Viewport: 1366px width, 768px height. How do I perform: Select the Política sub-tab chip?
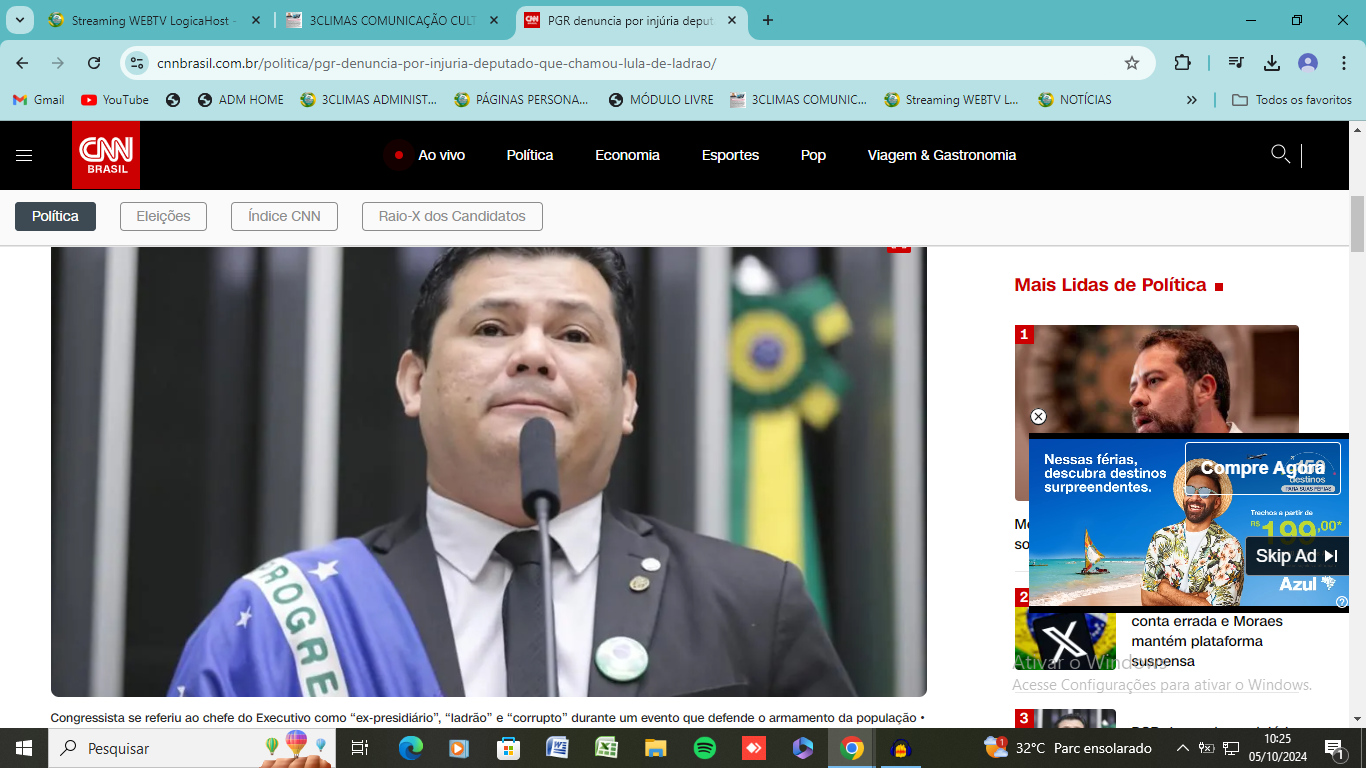tap(55, 216)
